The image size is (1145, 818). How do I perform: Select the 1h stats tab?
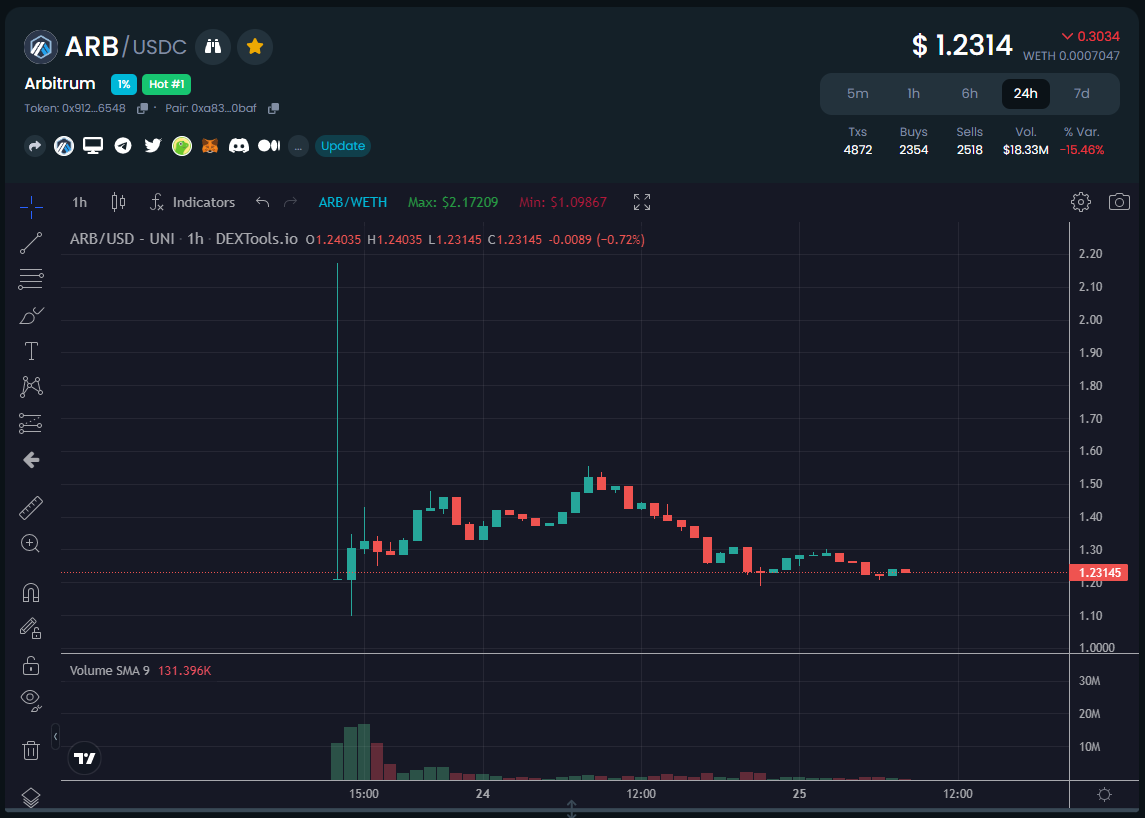(x=914, y=93)
